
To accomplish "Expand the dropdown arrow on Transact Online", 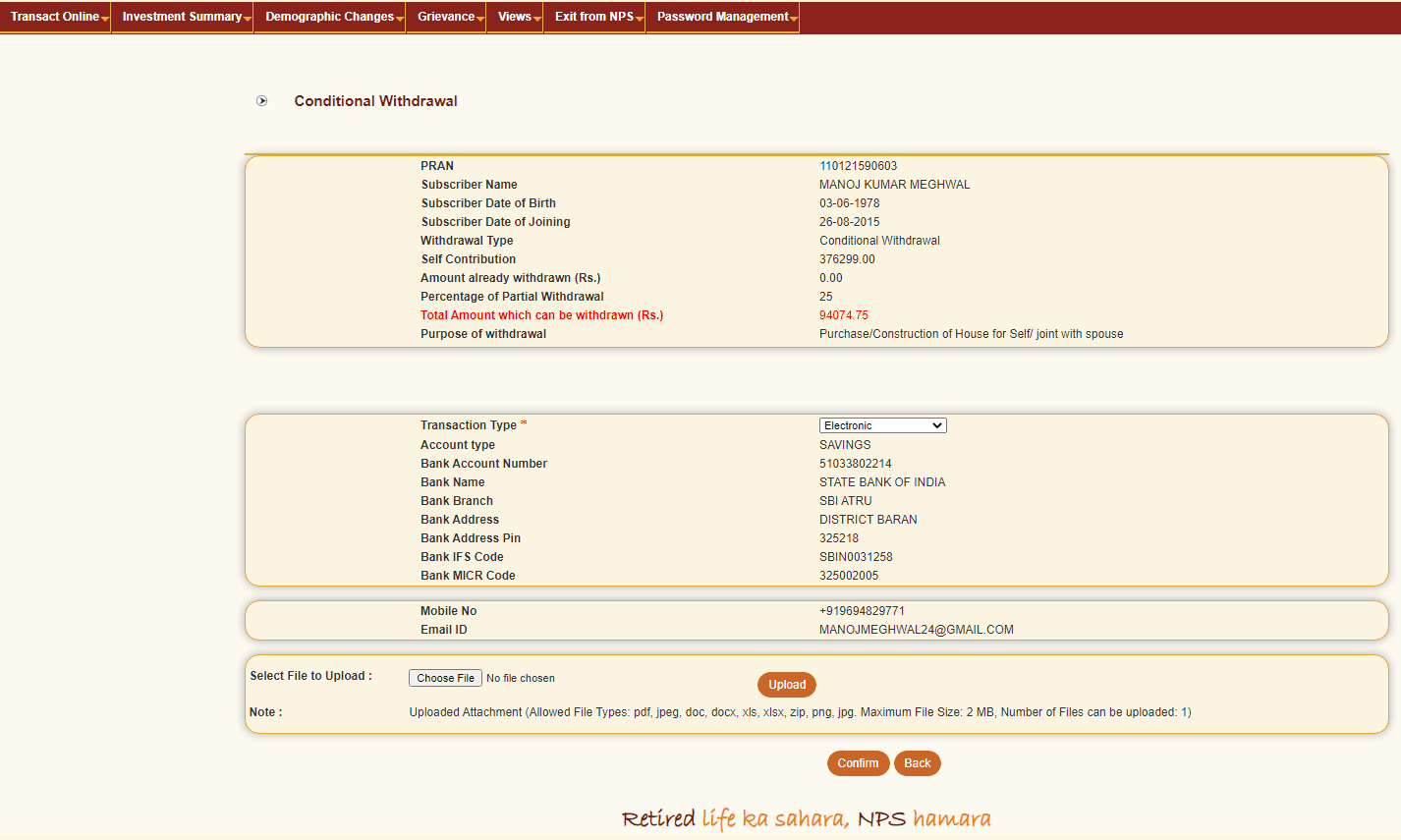I will point(104,20).
